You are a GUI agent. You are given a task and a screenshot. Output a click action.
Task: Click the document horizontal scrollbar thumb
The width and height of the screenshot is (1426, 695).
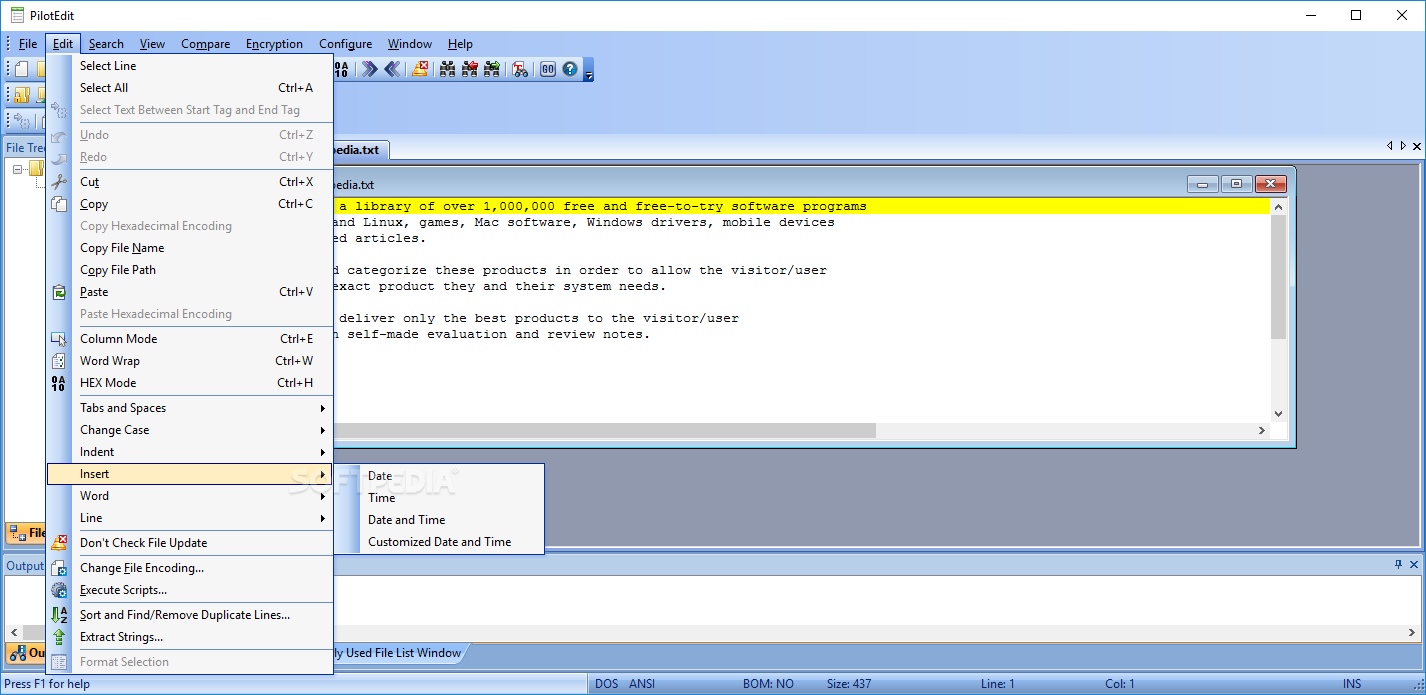[605, 430]
